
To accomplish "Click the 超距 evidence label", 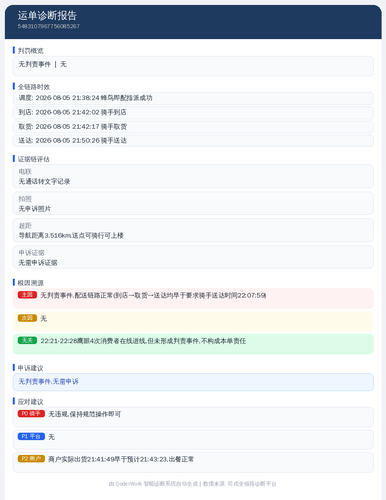I will tap(25, 226).
